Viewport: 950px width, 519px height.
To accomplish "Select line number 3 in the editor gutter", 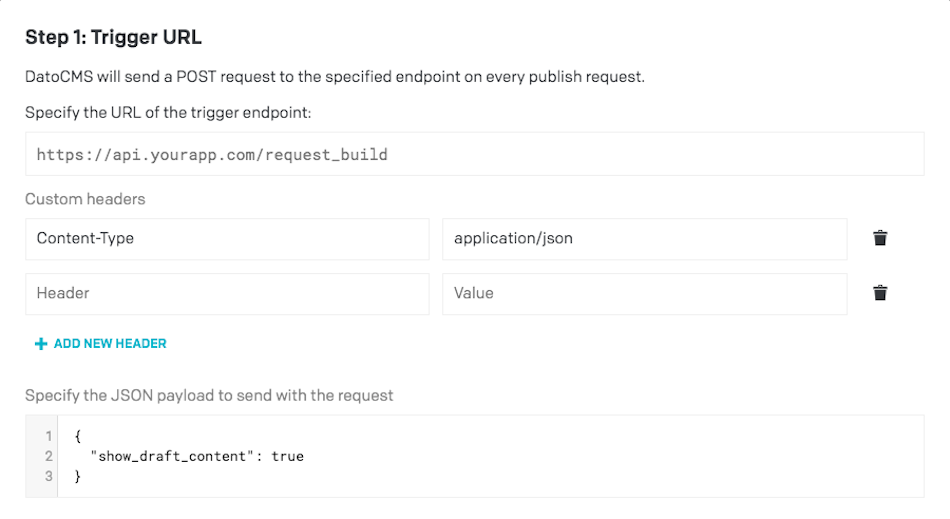I will [48, 477].
